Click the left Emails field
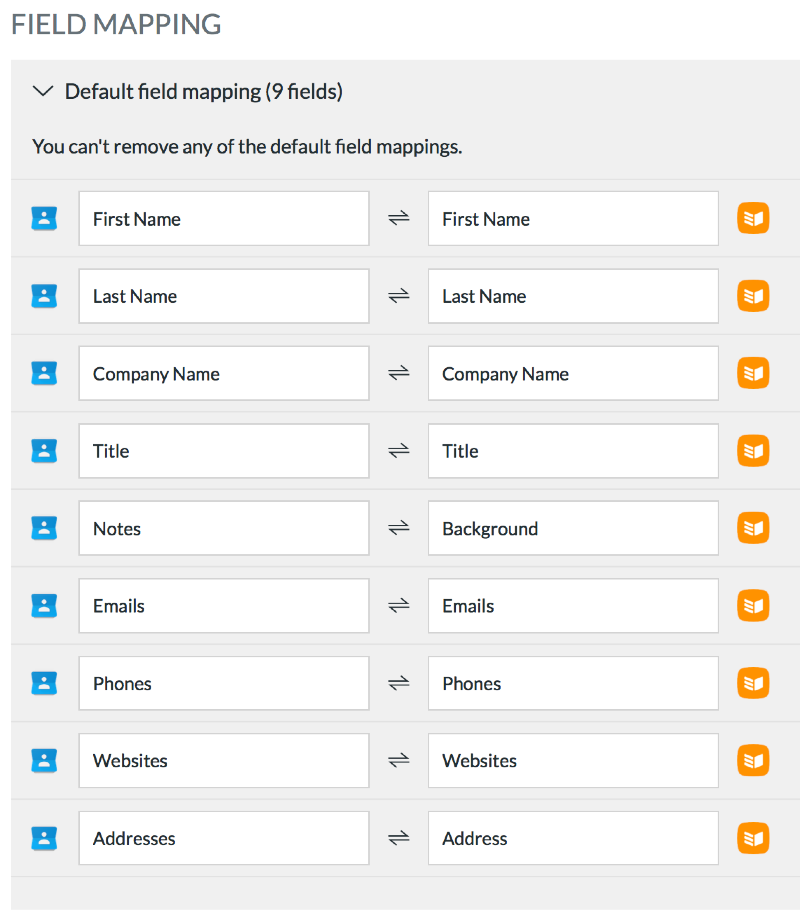800x917 pixels. pos(224,605)
